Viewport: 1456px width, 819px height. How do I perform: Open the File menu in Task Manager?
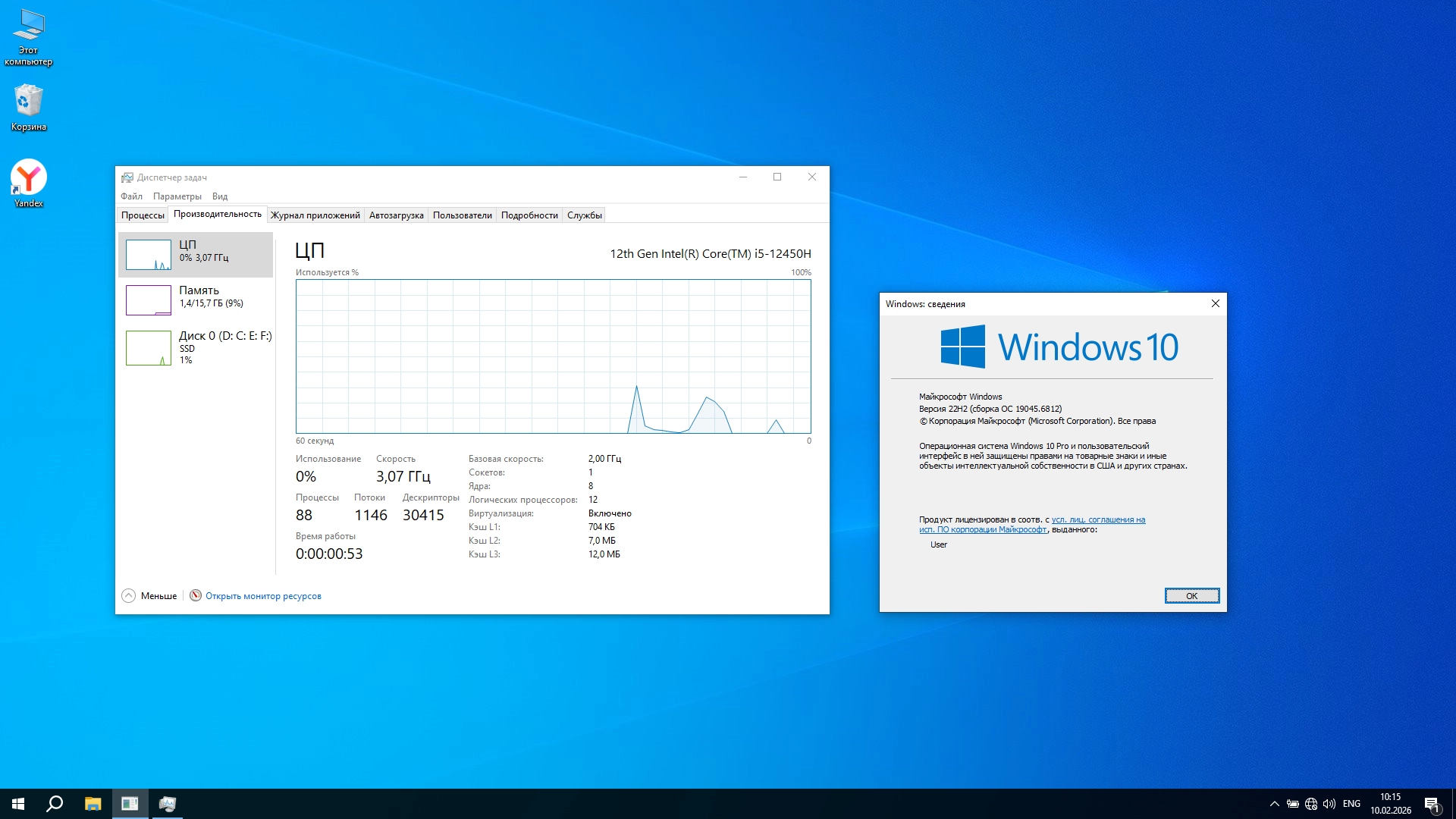(x=131, y=196)
